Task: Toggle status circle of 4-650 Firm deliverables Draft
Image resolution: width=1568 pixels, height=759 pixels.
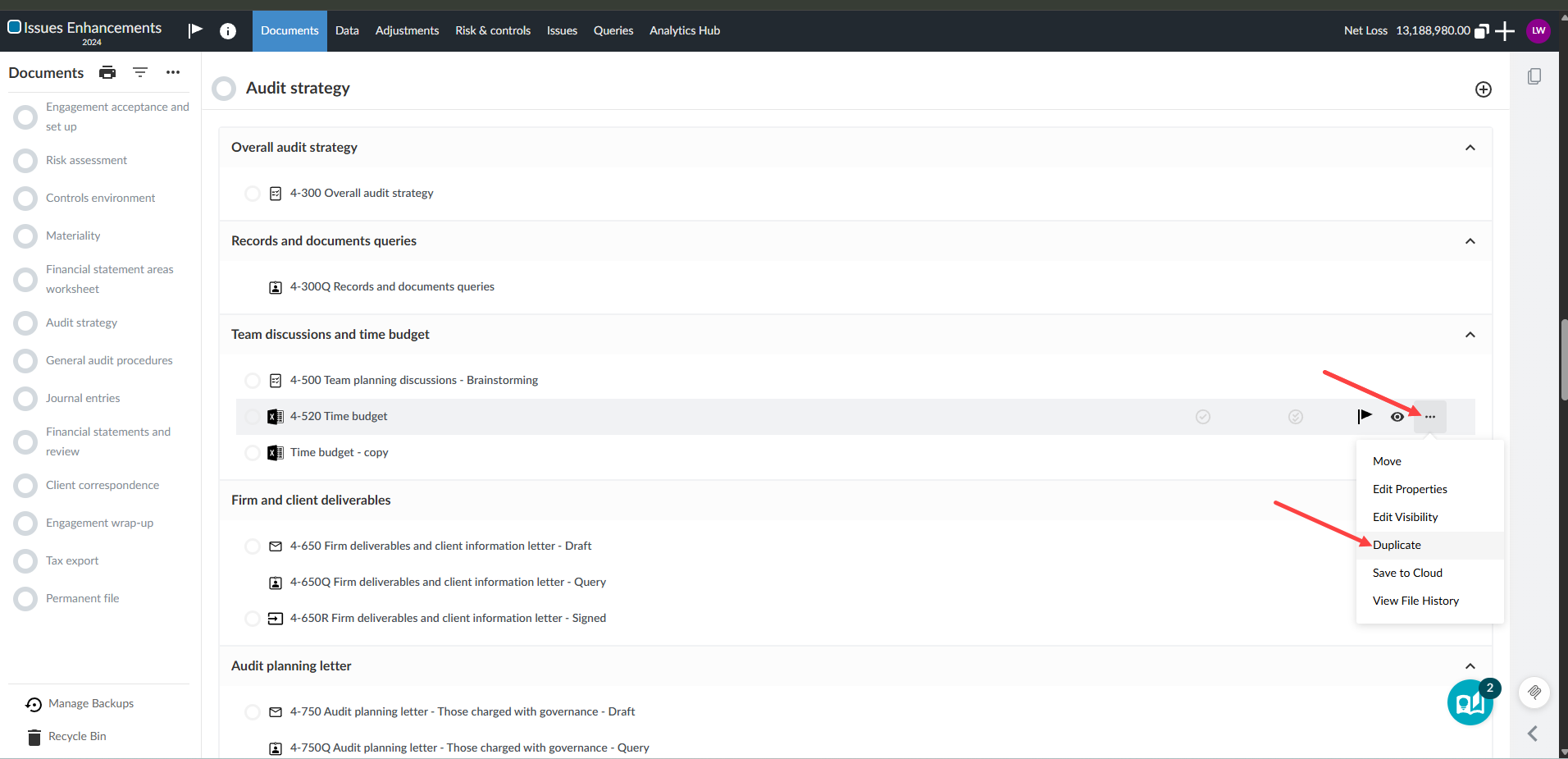Action: point(253,546)
